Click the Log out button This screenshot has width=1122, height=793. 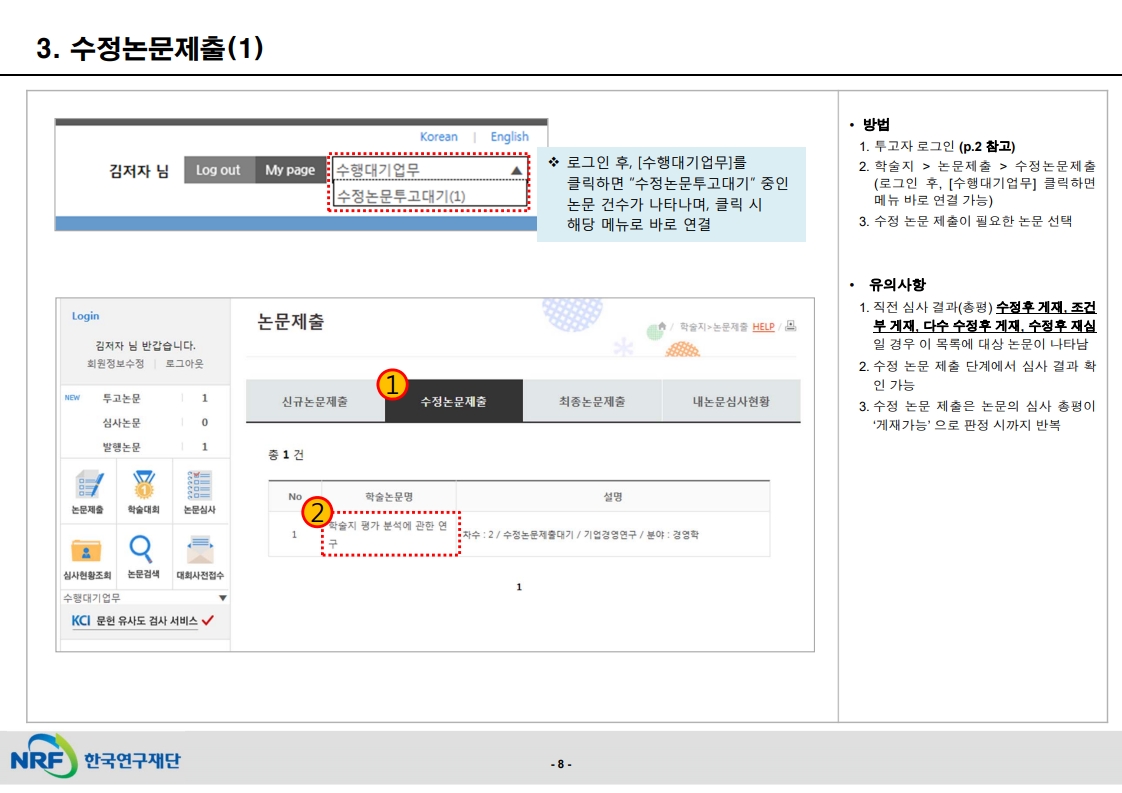[219, 170]
